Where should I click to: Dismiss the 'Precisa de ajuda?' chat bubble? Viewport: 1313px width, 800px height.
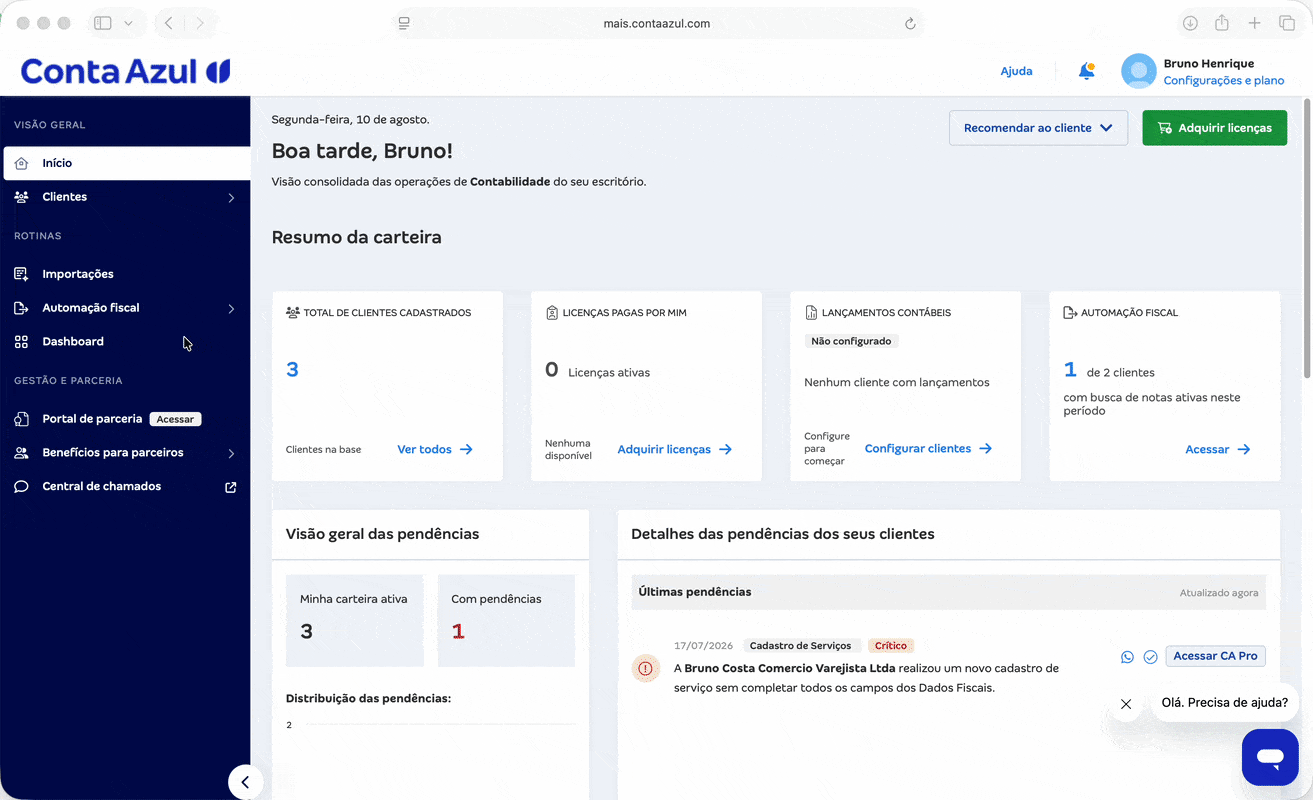tap(1126, 704)
